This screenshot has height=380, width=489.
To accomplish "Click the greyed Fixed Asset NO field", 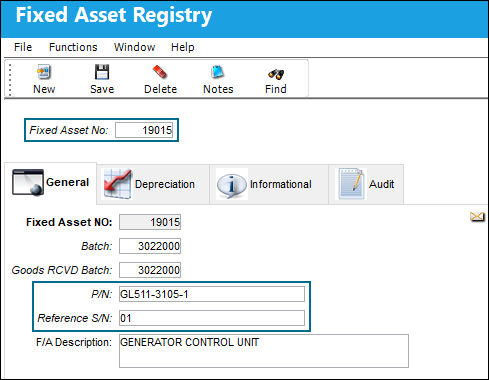I will pos(150,222).
